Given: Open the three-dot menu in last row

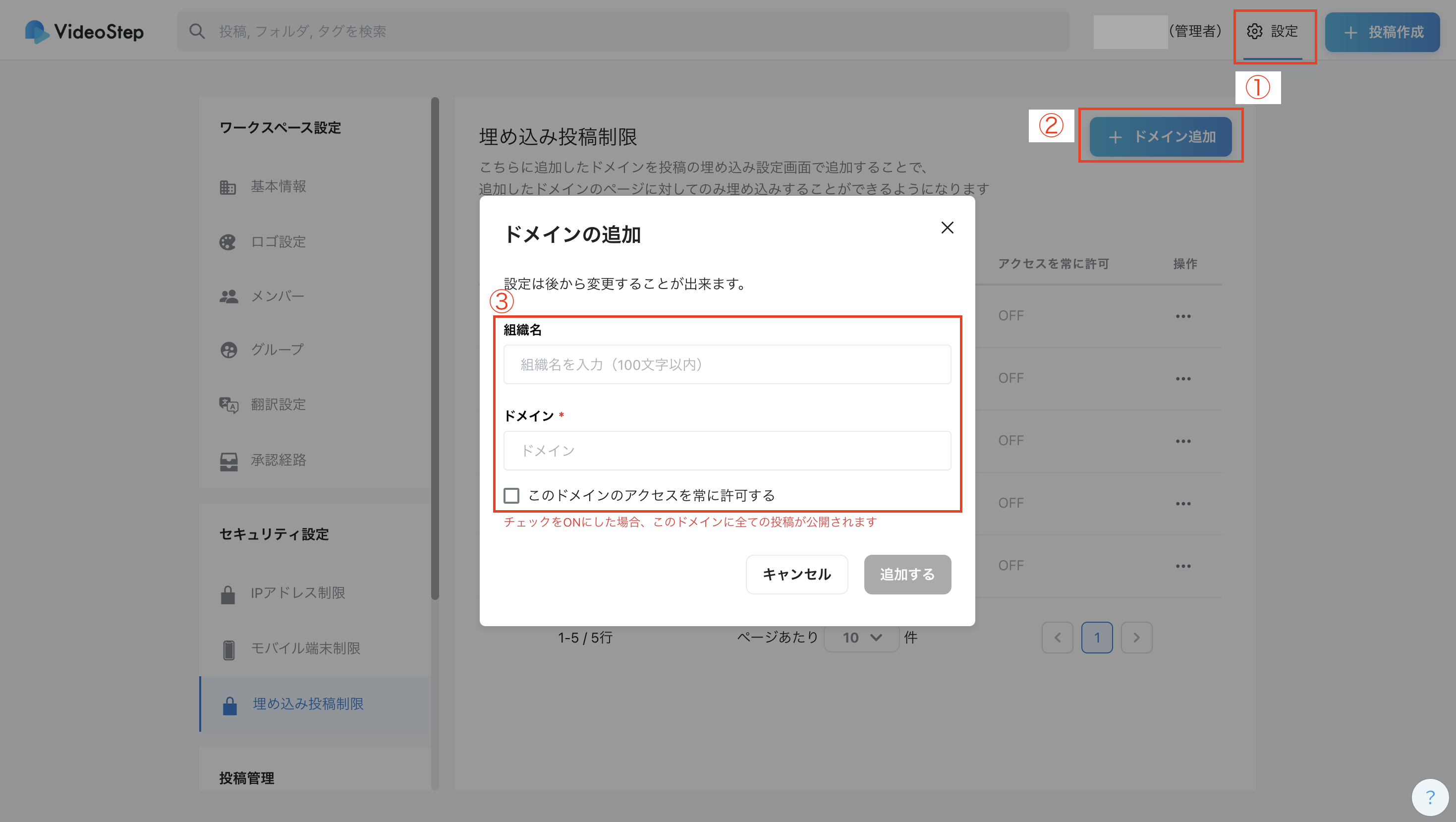Looking at the screenshot, I should tap(1183, 566).
